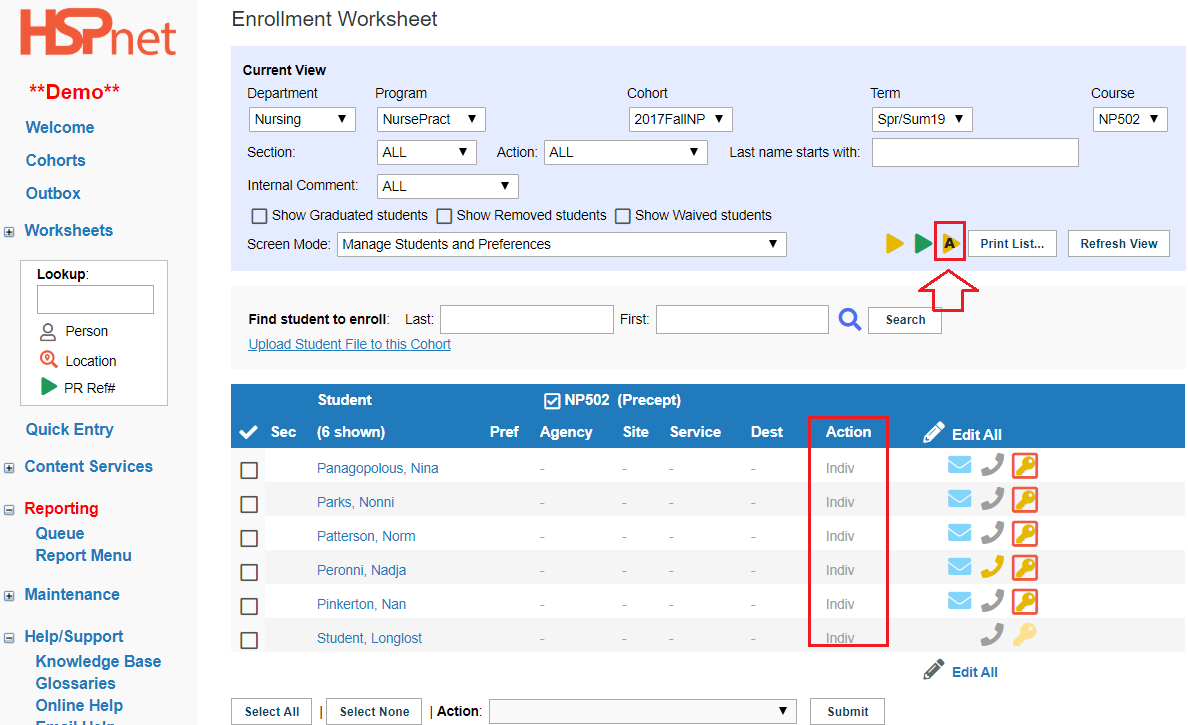
Task: Open Report Menu under Reporting
Action: 83,555
